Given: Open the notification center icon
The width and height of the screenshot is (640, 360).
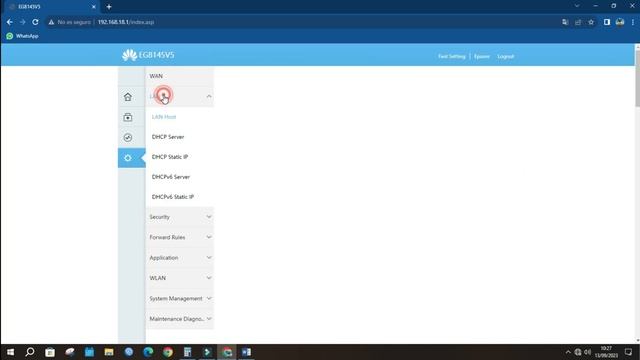Looking at the screenshot, I should coord(628,352).
